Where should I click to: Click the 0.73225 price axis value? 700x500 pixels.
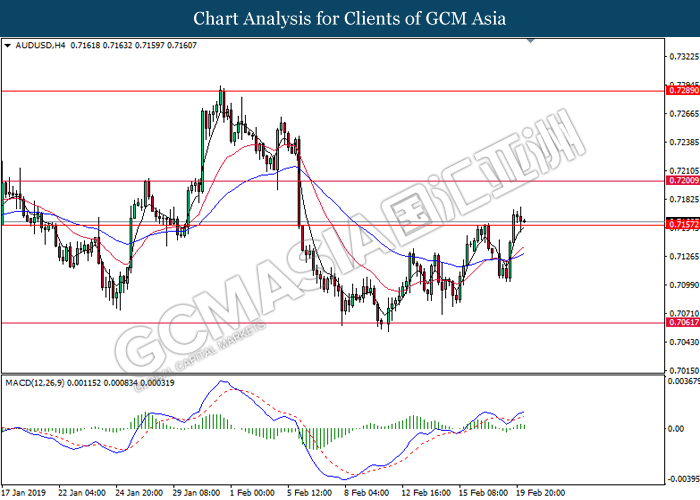683,56
